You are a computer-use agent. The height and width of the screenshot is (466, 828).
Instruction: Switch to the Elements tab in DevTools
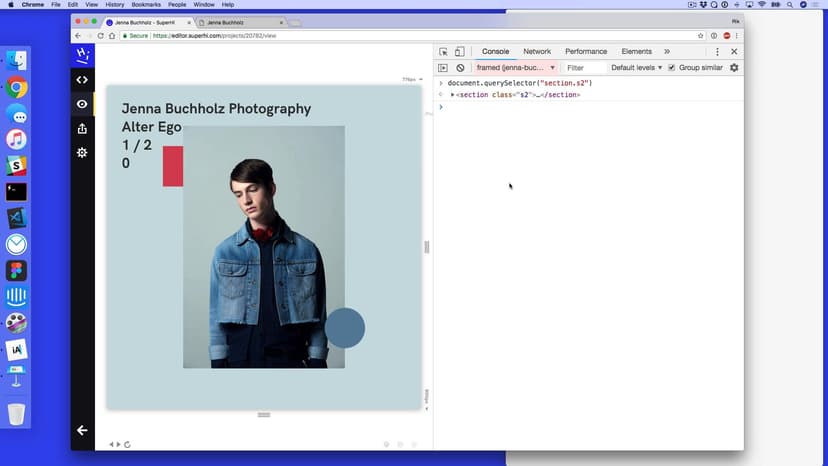pyautogui.click(x=636, y=52)
